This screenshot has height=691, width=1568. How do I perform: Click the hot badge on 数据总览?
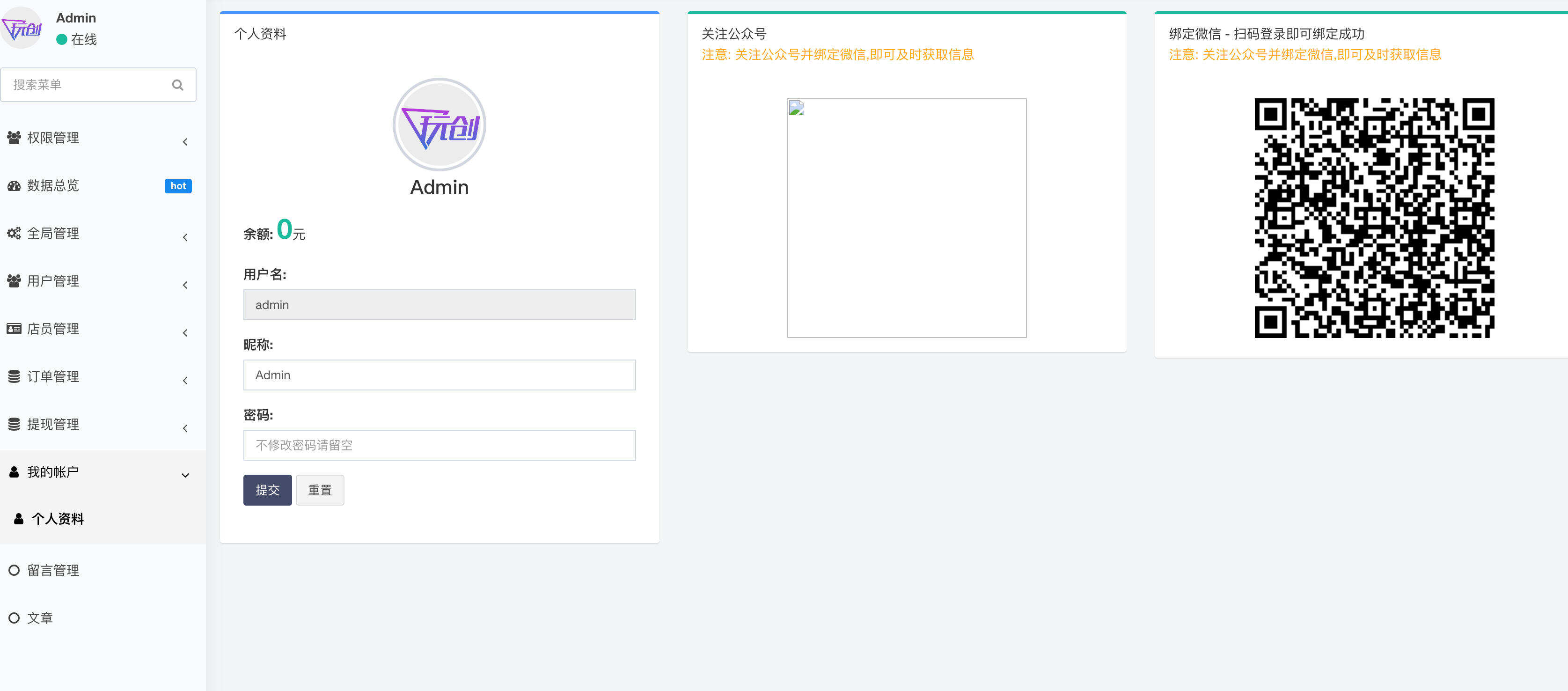click(x=178, y=186)
